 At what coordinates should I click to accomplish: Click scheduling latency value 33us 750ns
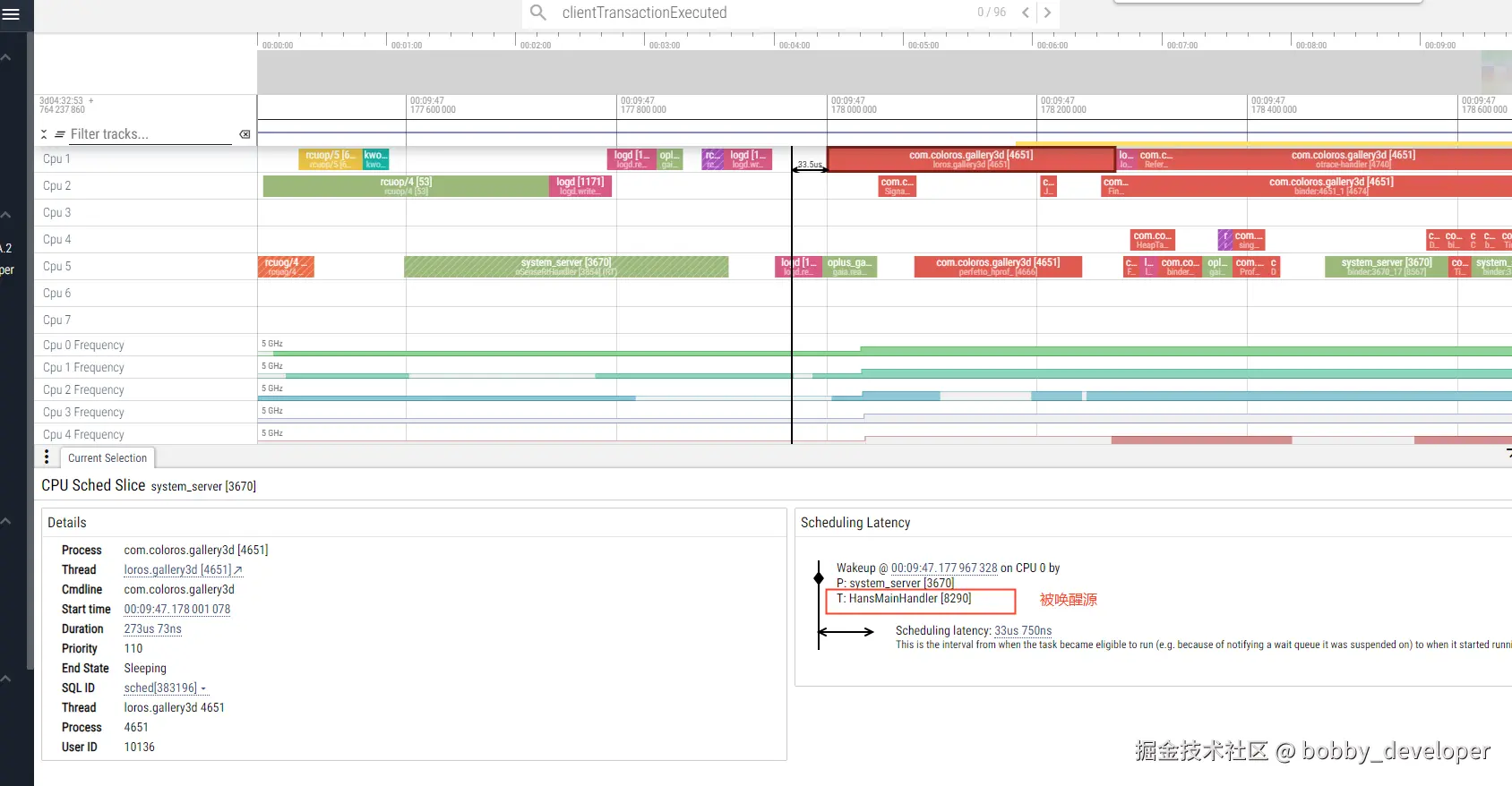pos(1023,630)
